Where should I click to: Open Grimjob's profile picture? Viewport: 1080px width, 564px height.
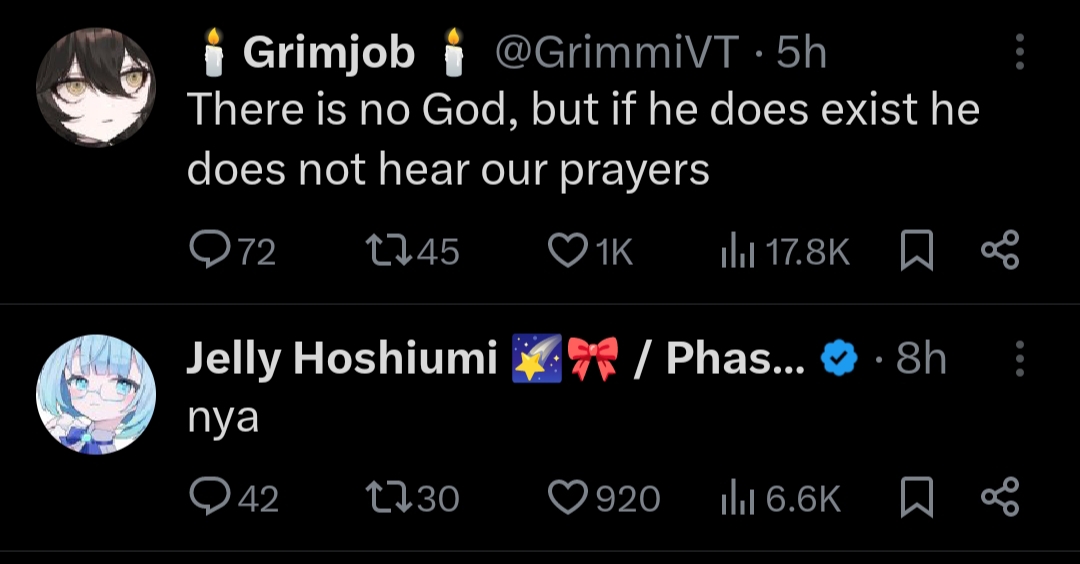[x=96, y=87]
